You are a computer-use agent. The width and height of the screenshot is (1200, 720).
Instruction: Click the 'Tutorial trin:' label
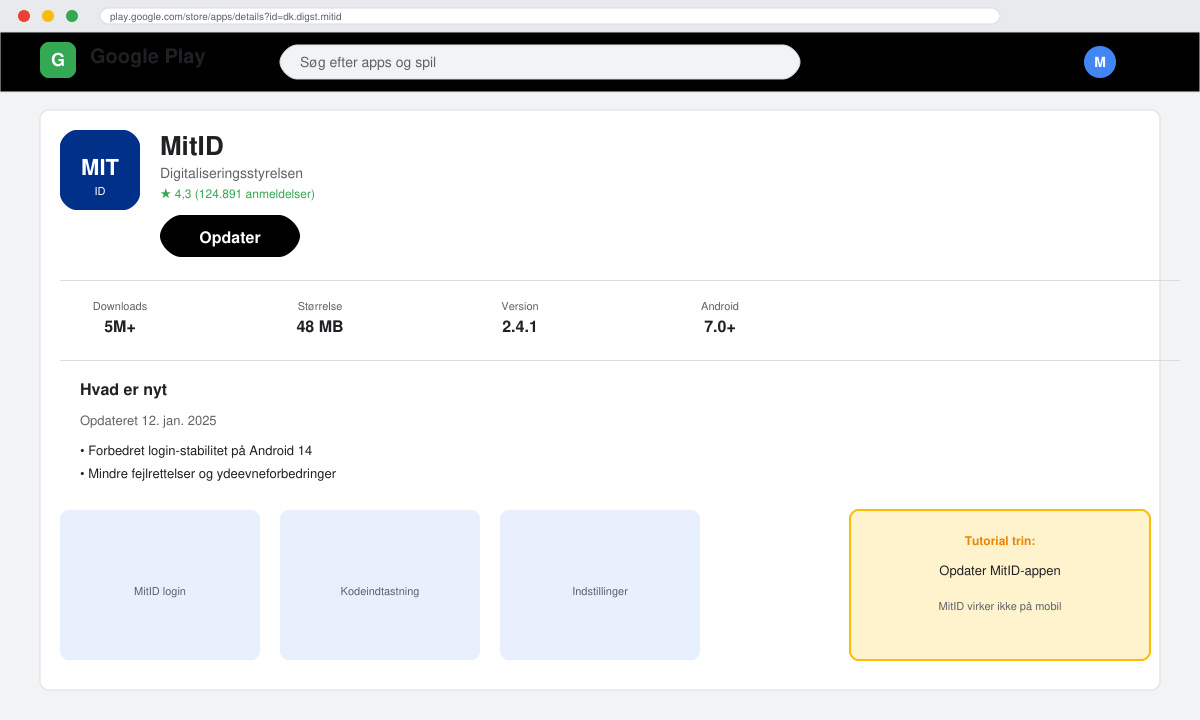[1000, 541]
